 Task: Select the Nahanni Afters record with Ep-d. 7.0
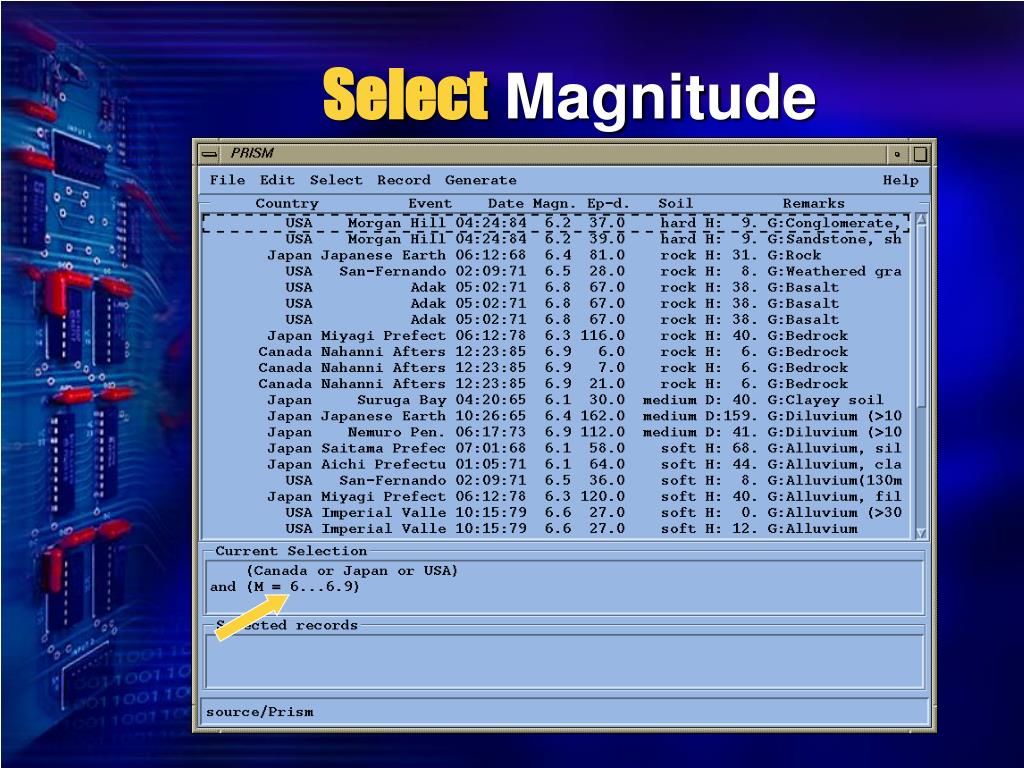pyautogui.click(x=556, y=368)
